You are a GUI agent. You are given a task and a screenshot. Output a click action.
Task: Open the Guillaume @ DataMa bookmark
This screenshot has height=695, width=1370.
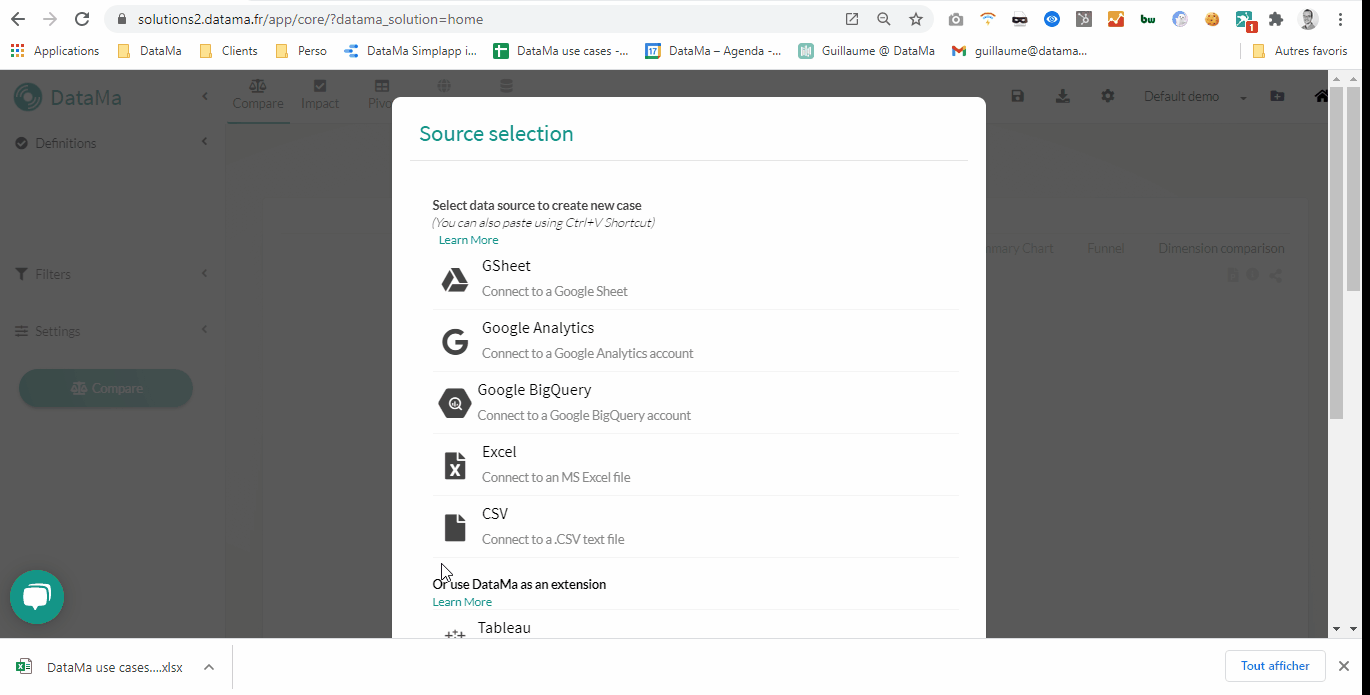click(866, 51)
